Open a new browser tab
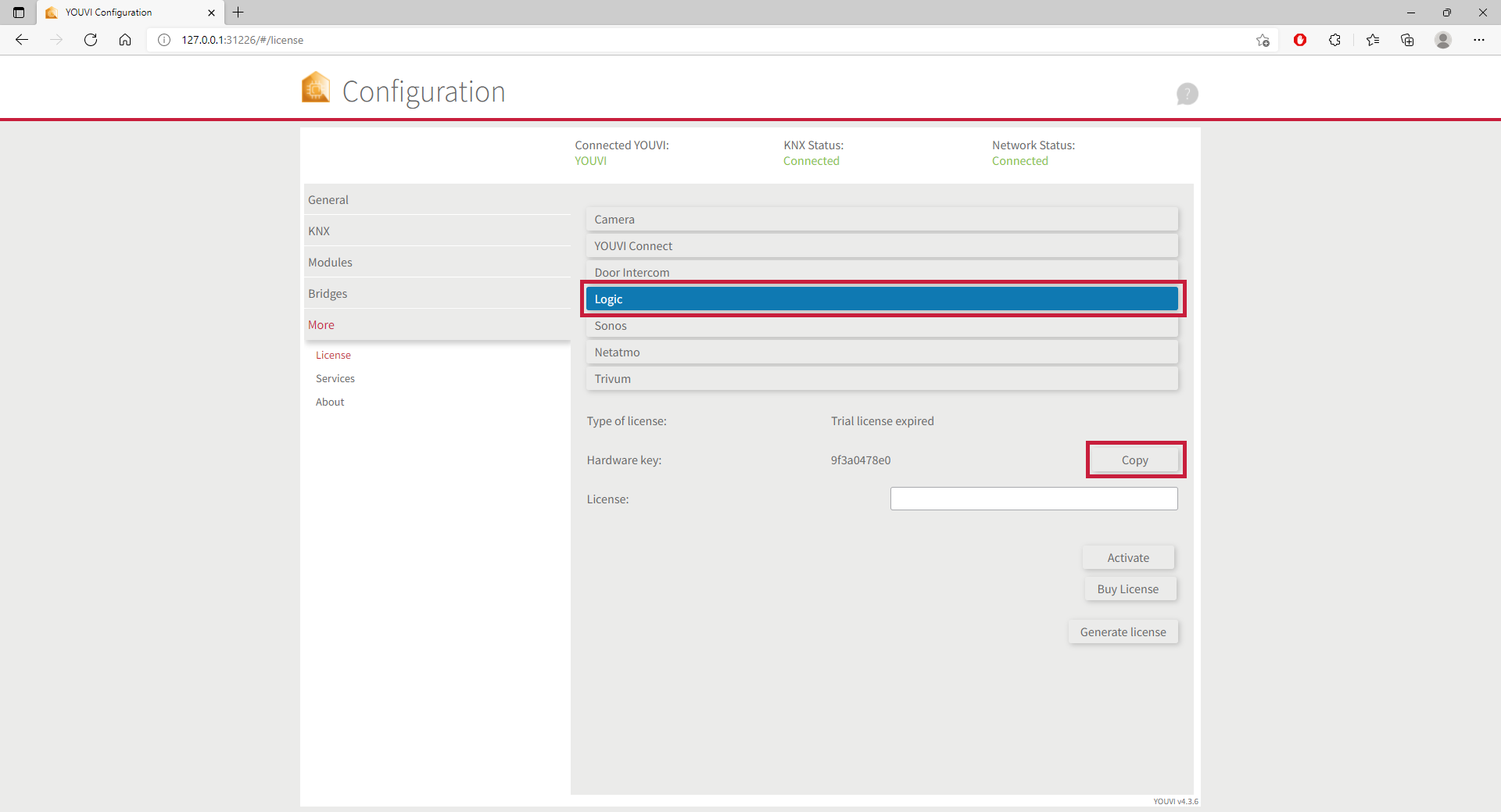This screenshot has width=1501, height=812. pyautogui.click(x=238, y=13)
